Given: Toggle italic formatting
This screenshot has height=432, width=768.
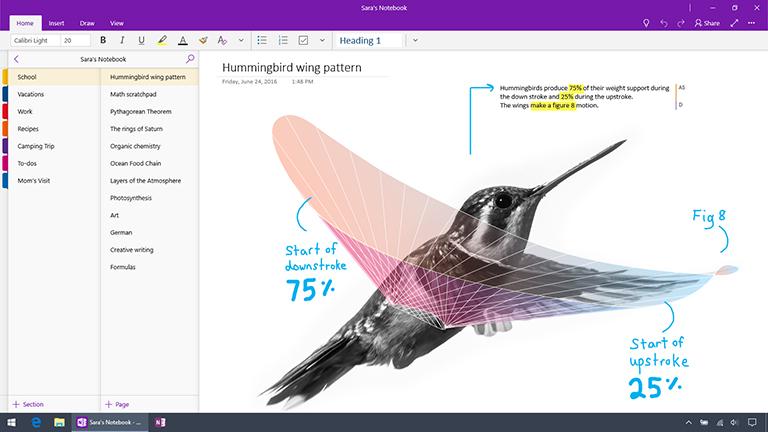Looking at the screenshot, I should [x=122, y=41].
